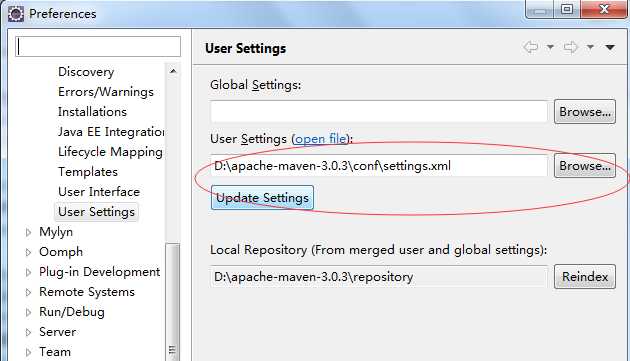630x361 pixels.
Task: Open Java EE Integration page
Action: (111, 132)
